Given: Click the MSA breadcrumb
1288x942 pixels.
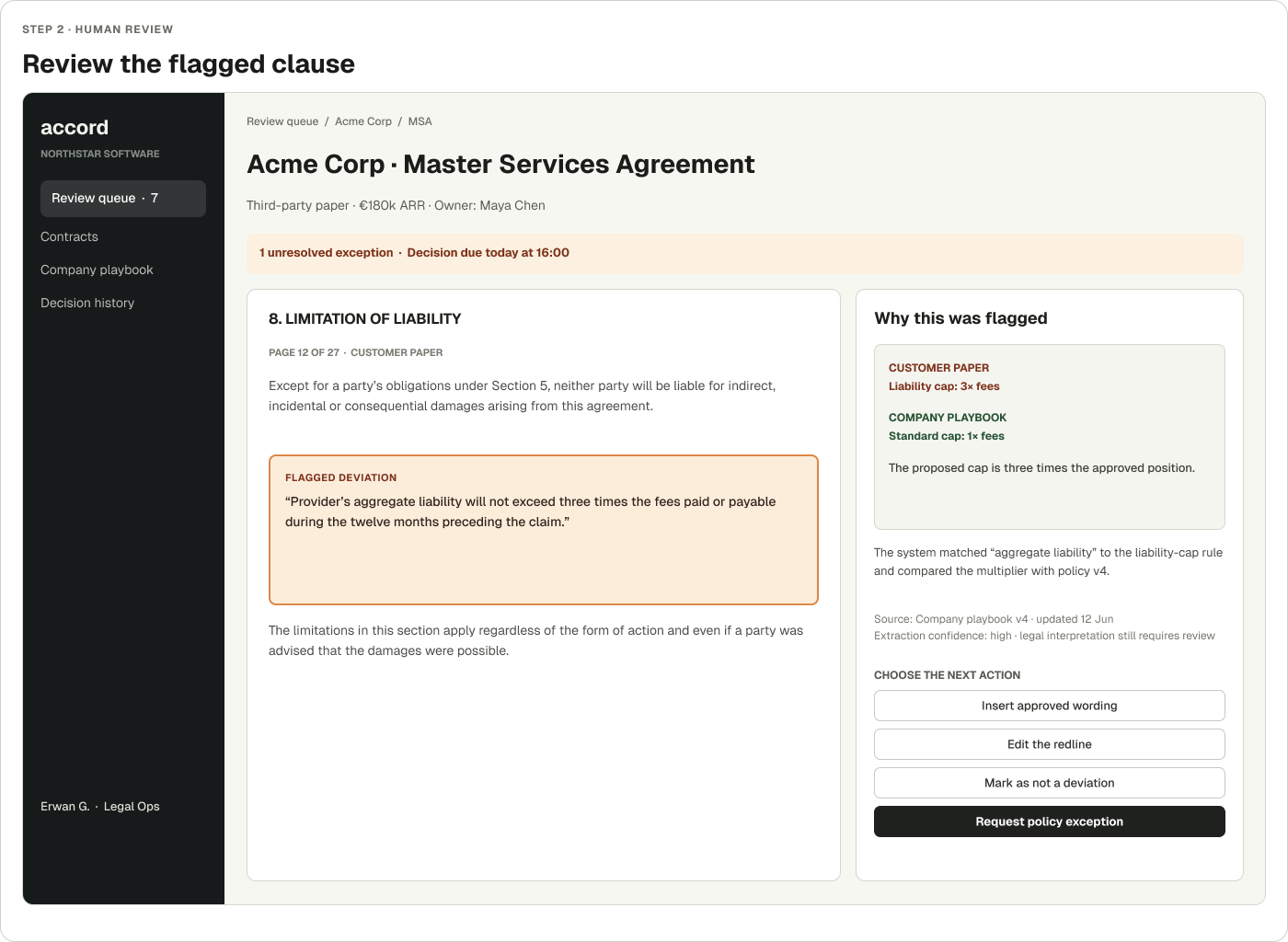Looking at the screenshot, I should click(420, 121).
